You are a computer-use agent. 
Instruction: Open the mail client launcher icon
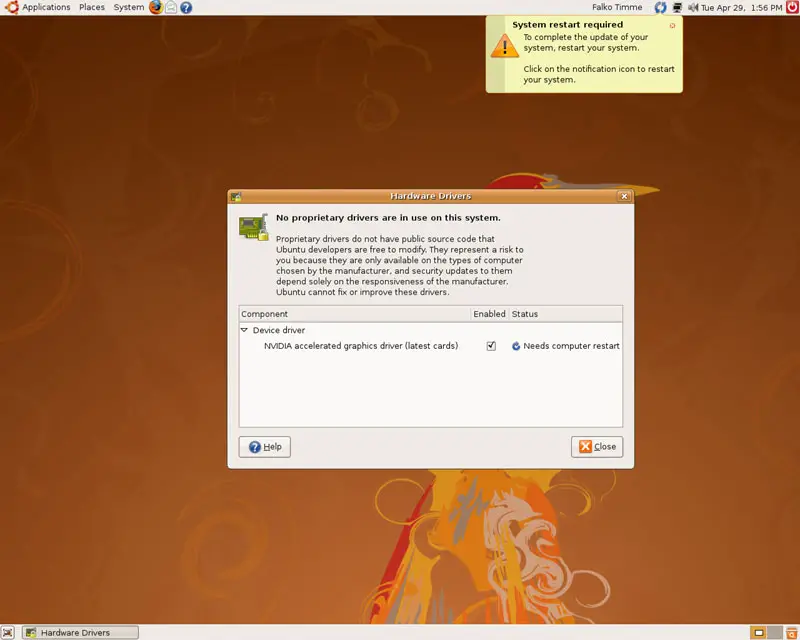[x=171, y=7]
